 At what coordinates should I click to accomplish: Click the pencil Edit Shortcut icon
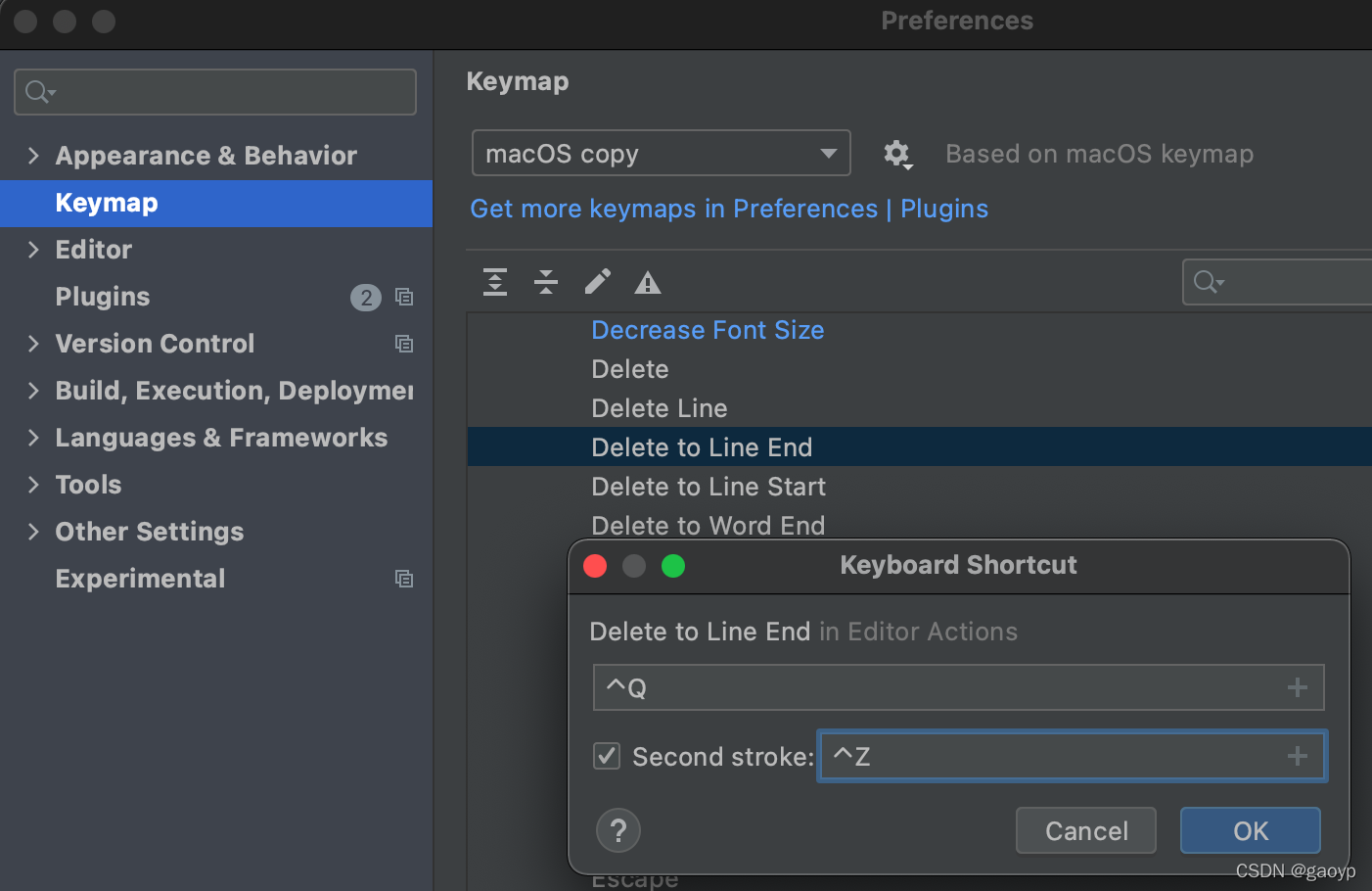pyautogui.click(x=597, y=283)
